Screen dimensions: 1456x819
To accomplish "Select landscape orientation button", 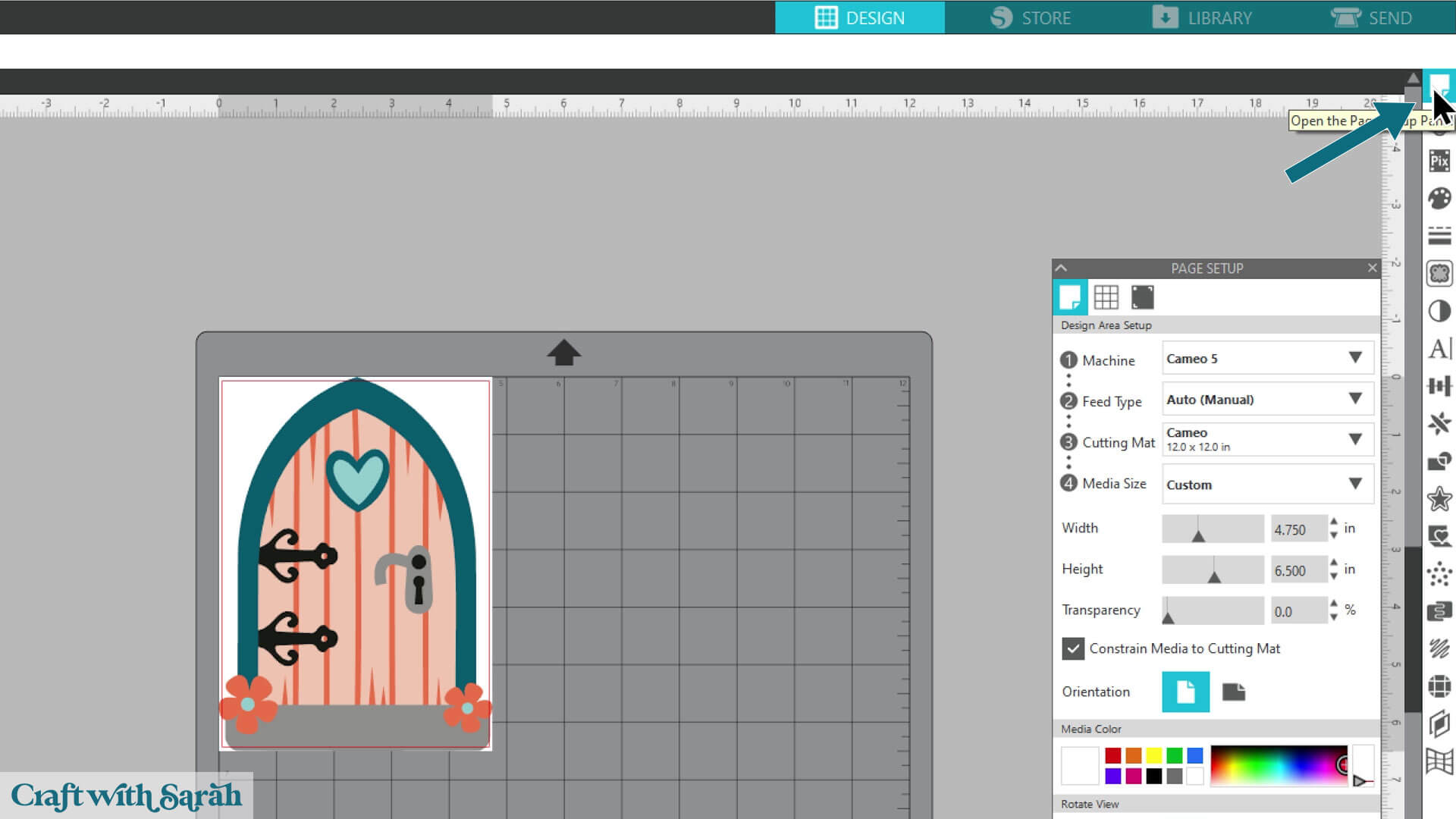I will pyautogui.click(x=1234, y=692).
